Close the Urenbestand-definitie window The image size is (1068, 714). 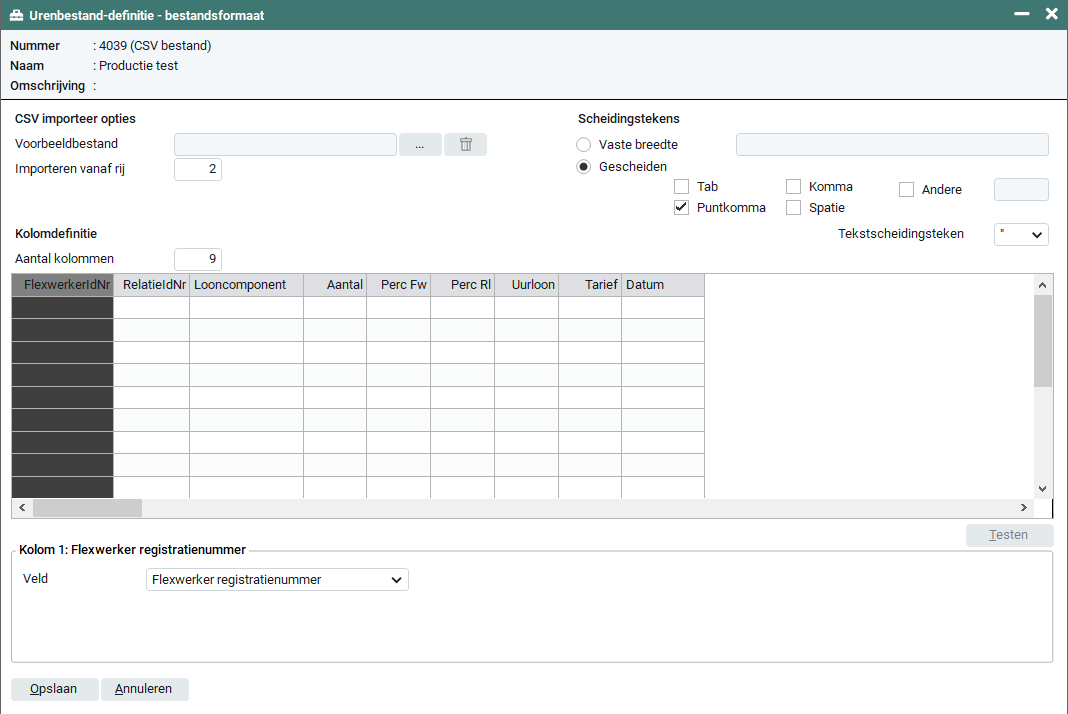1051,14
